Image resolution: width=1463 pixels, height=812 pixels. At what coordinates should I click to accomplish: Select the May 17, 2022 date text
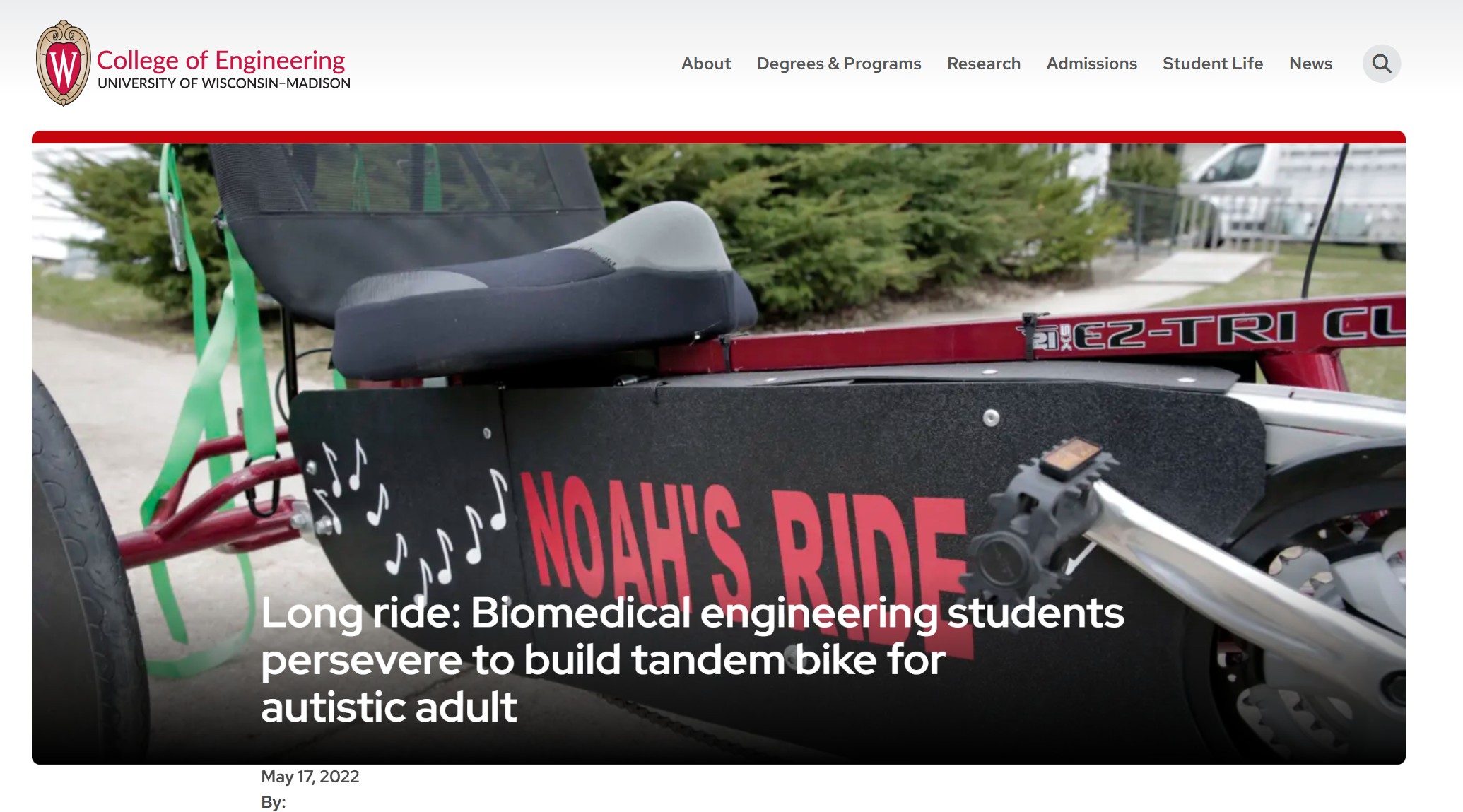(310, 777)
